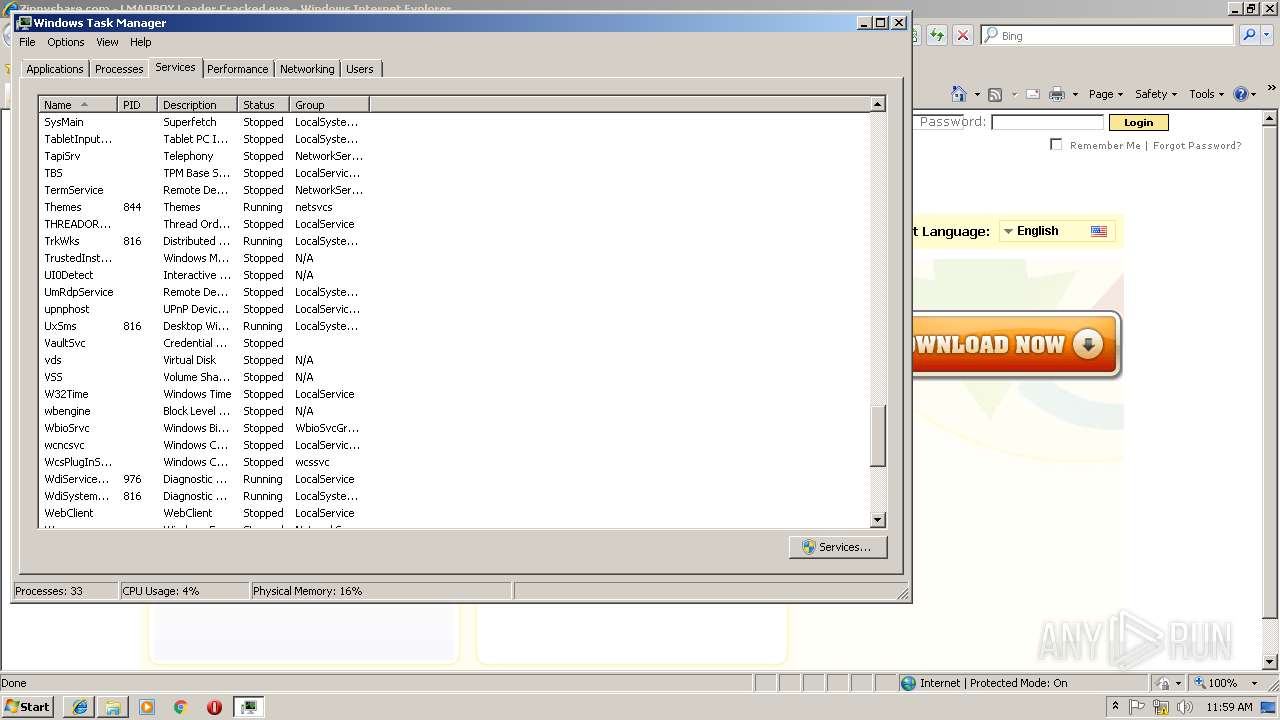Expand the Print dropdown arrow
1280x720 pixels.
(x=1075, y=95)
